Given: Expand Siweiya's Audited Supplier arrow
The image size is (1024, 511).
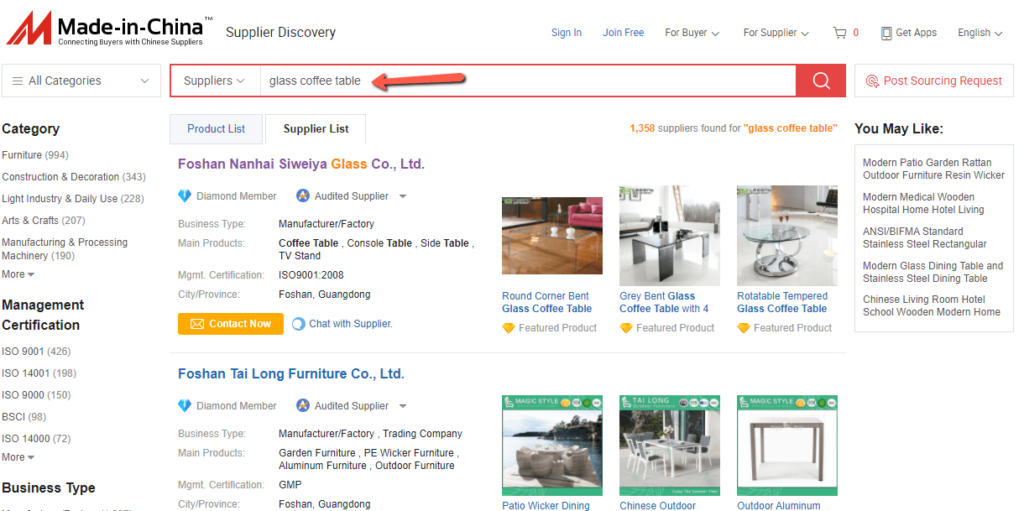Looking at the screenshot, I should pyautogui.click(x=403, y=197).
